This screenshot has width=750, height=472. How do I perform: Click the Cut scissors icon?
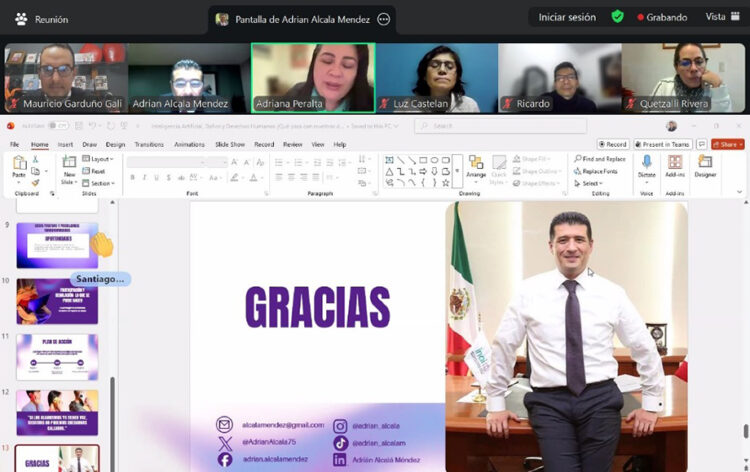[x=35, y=159]
